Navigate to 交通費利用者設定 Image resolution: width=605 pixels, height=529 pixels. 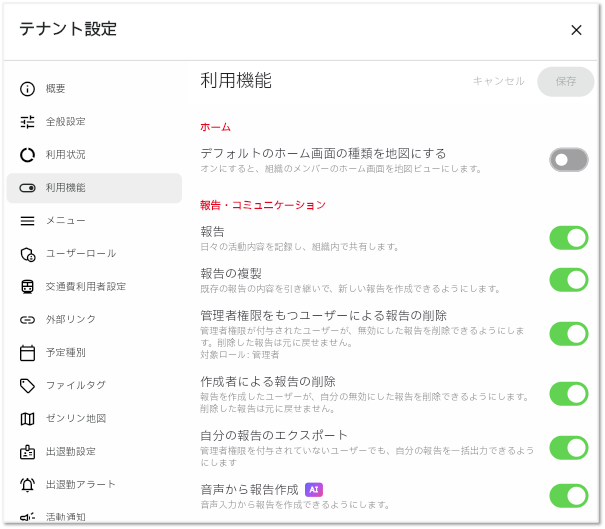[94, 287]
